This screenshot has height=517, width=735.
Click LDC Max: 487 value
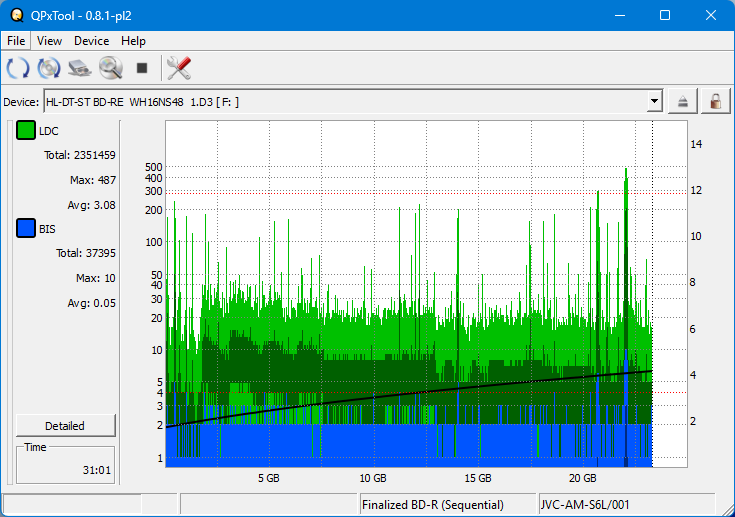[93, 180]
